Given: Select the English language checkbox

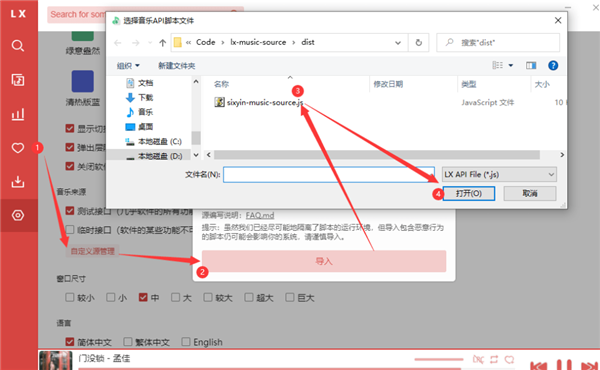Looking at the screenshot, I should (x=186, y=341).
